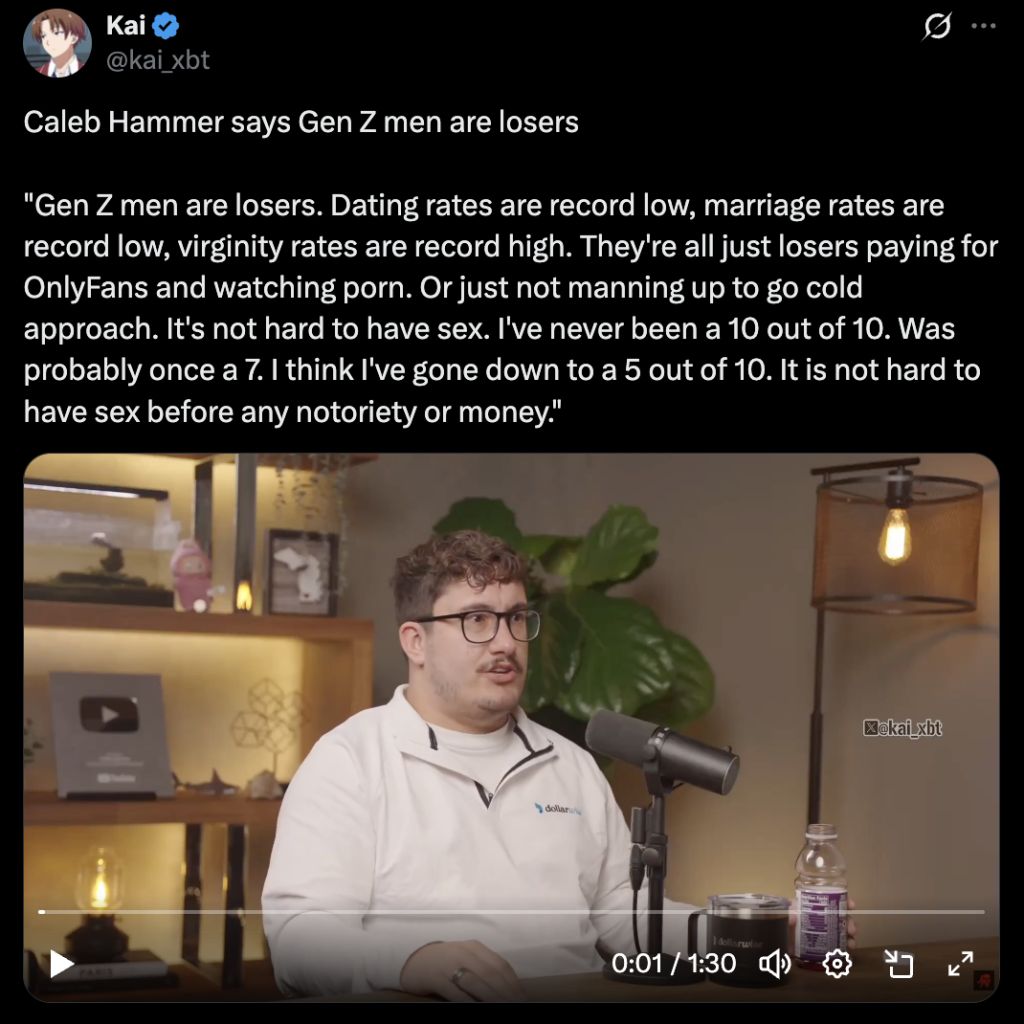1024x1024 pixels.
Task: Seek to the middle of the video progress bar
Action: (x=512, y=911)
